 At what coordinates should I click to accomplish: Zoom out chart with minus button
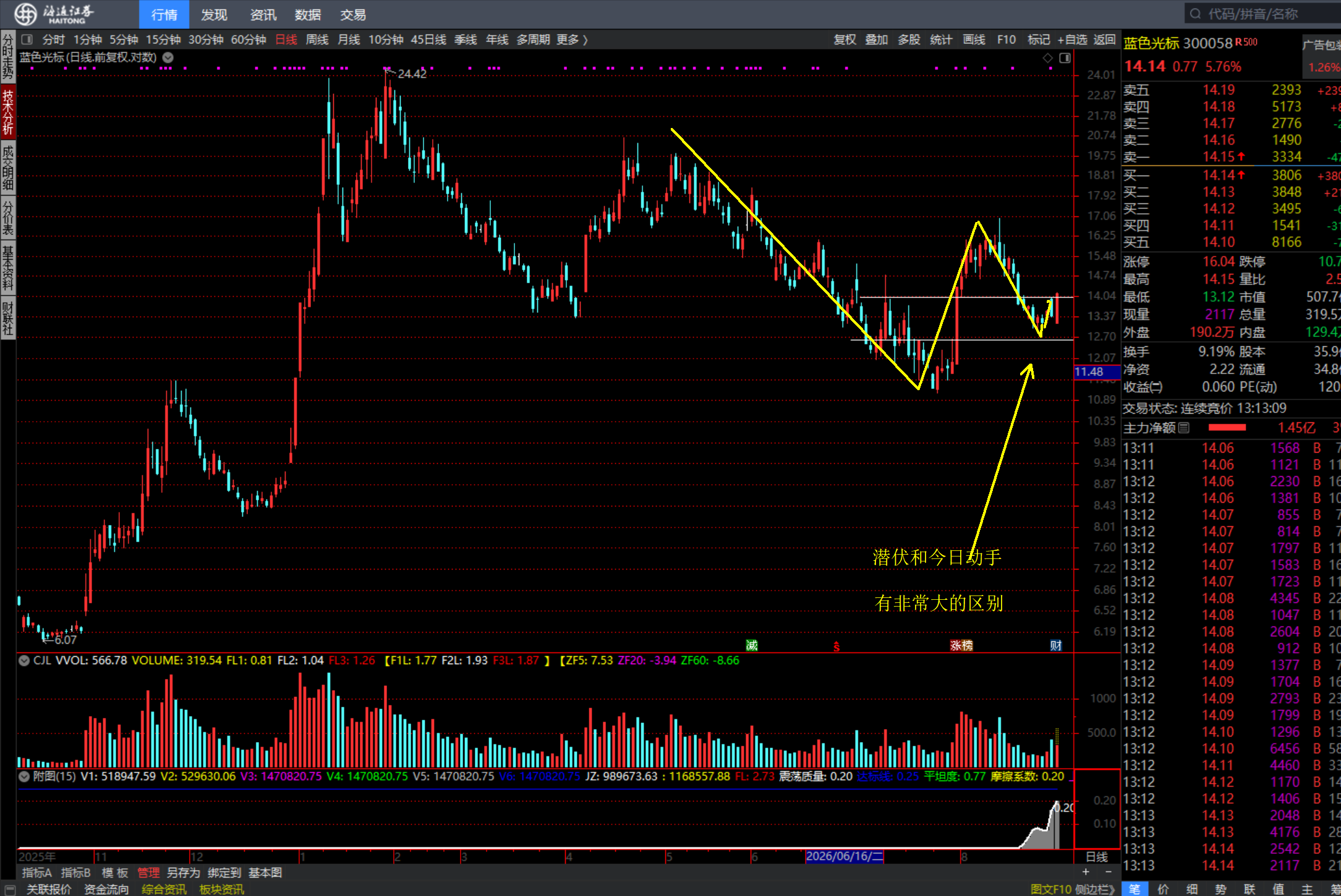click(1109, 872)
